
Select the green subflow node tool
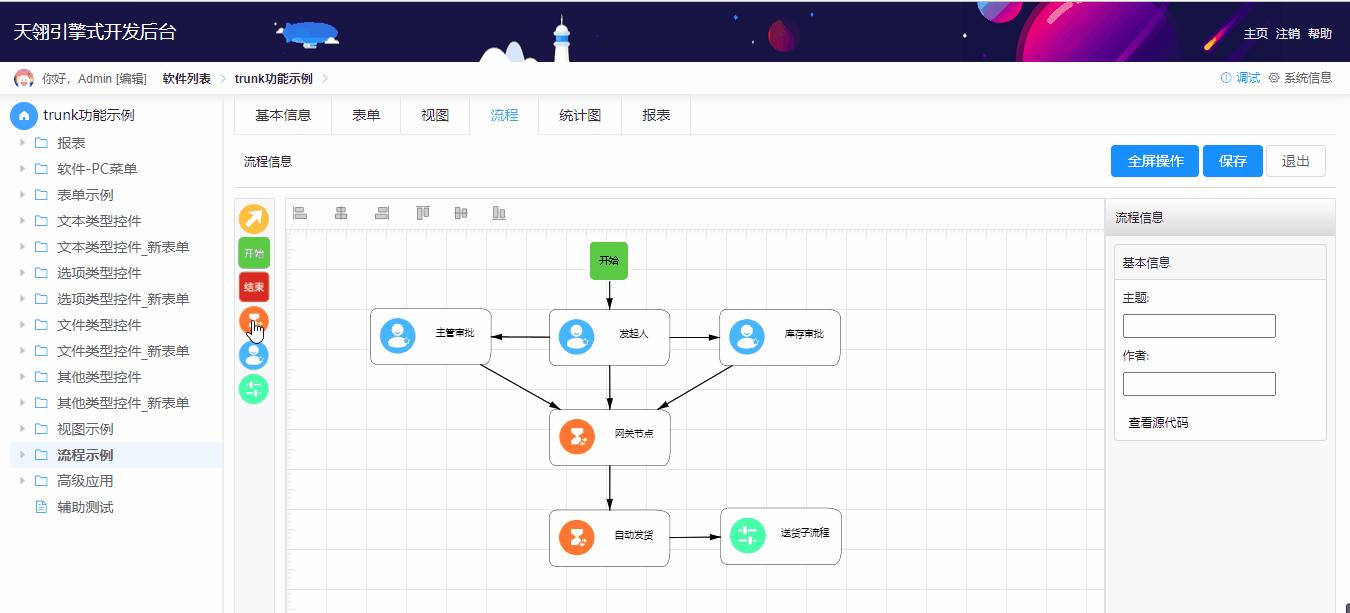(x=253, y=389)
